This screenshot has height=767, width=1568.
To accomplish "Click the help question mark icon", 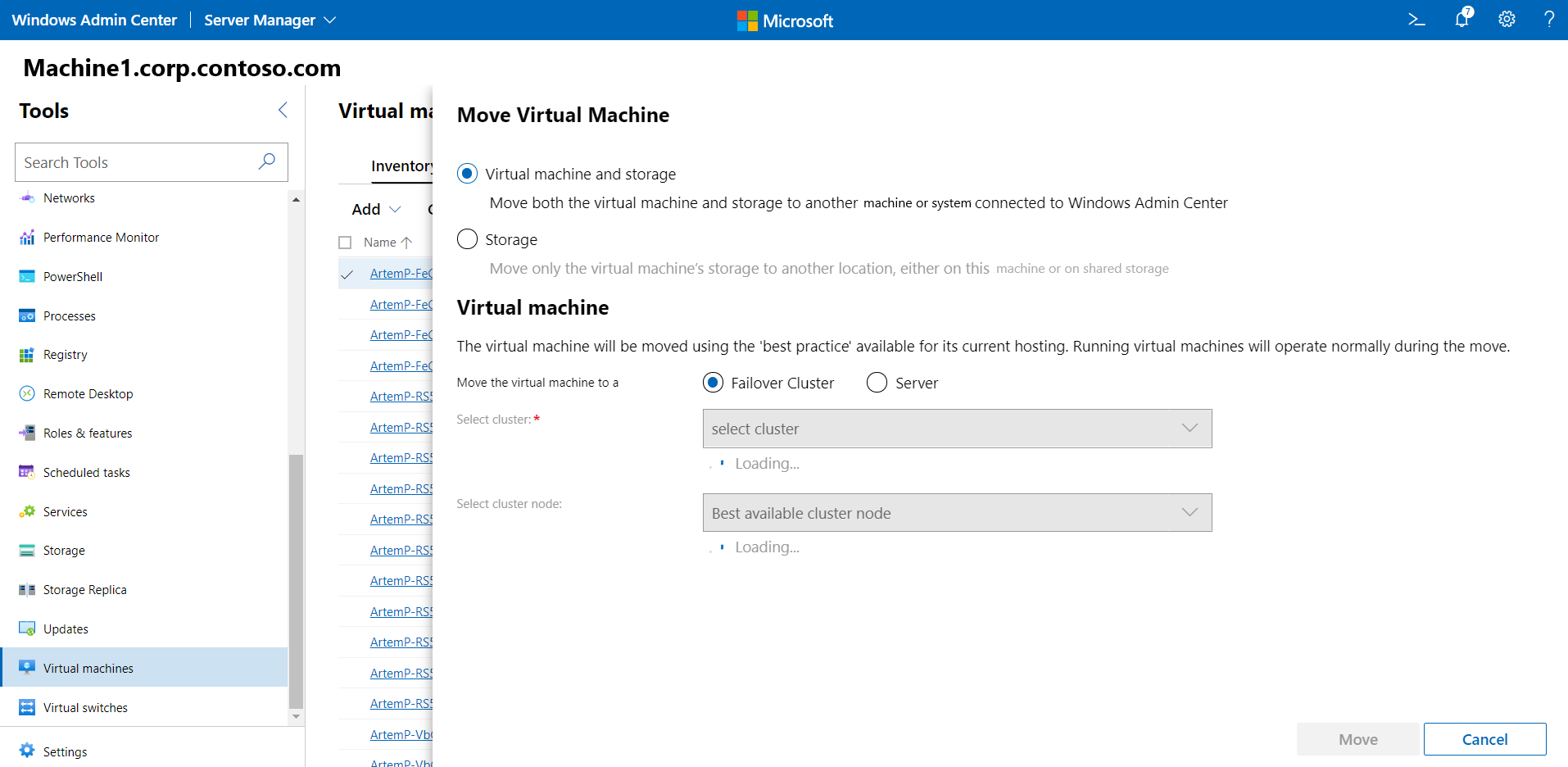I will pyautogui.click(x=1548, y=20).
